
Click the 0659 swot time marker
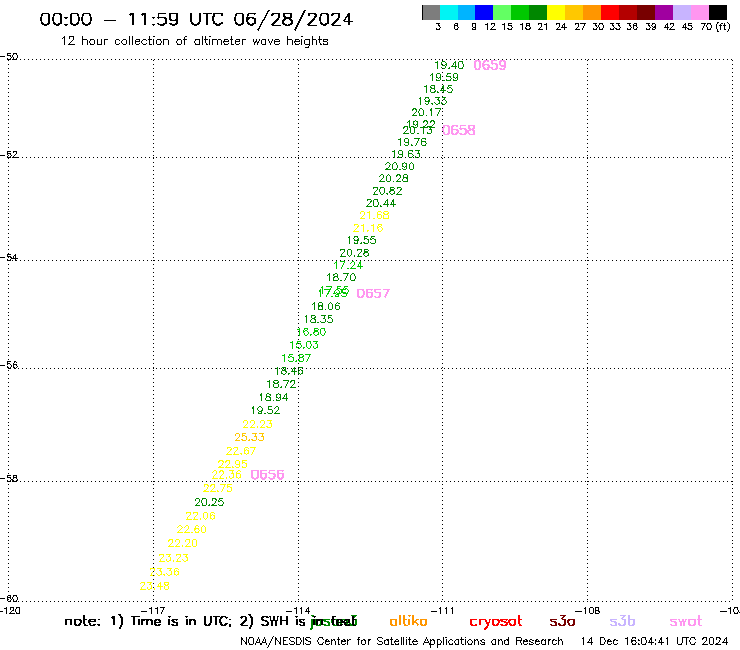pyautogui.click(x=490, y=65)
